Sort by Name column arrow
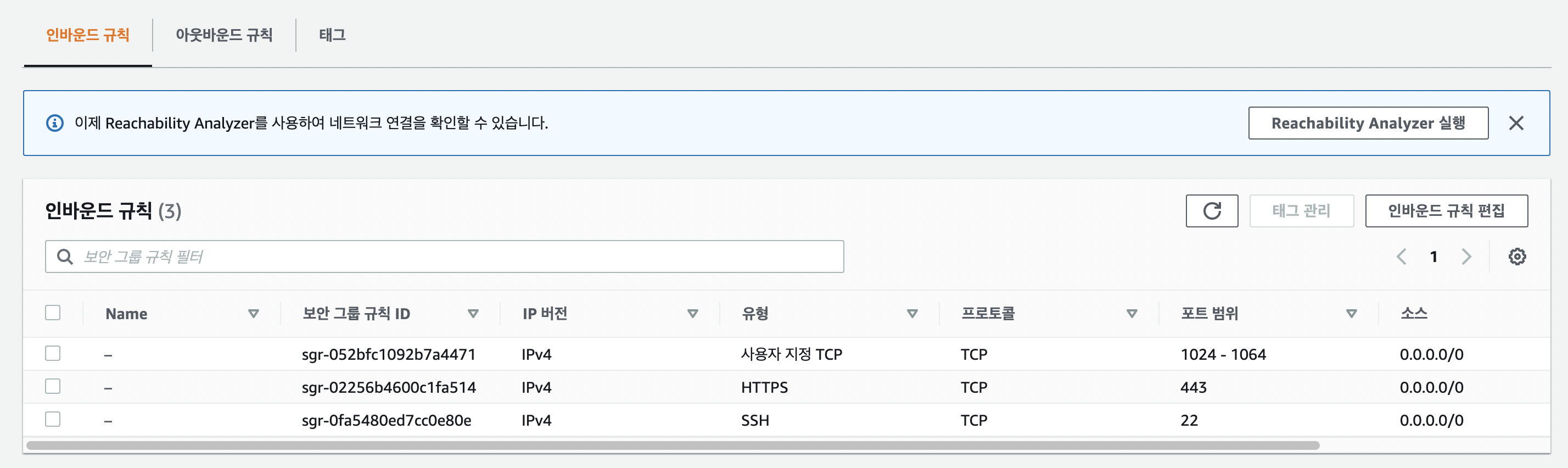 pos(254,314)
